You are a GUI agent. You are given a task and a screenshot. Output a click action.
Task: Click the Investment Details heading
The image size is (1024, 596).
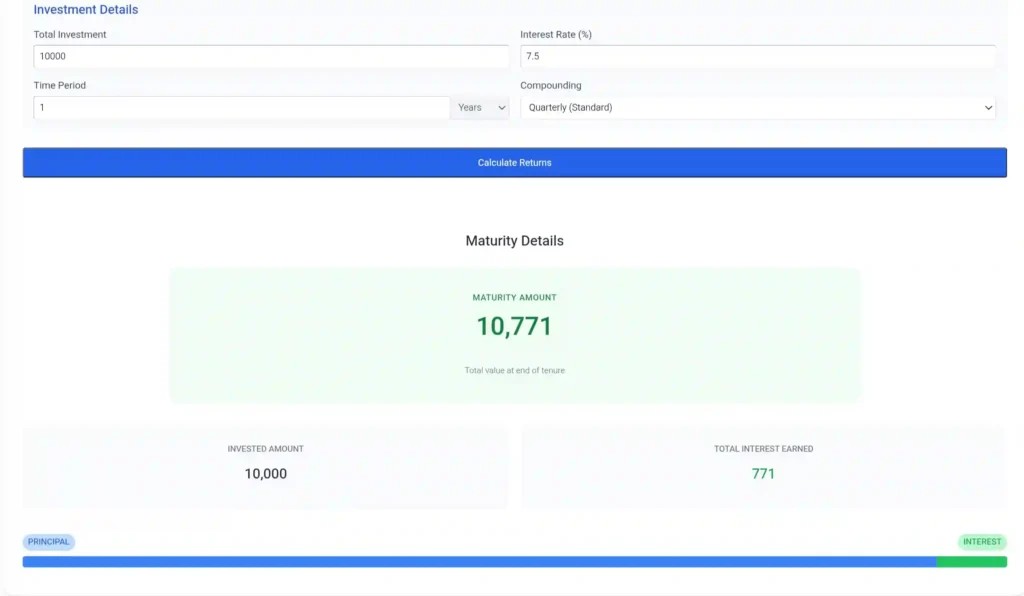click(84, 9)
